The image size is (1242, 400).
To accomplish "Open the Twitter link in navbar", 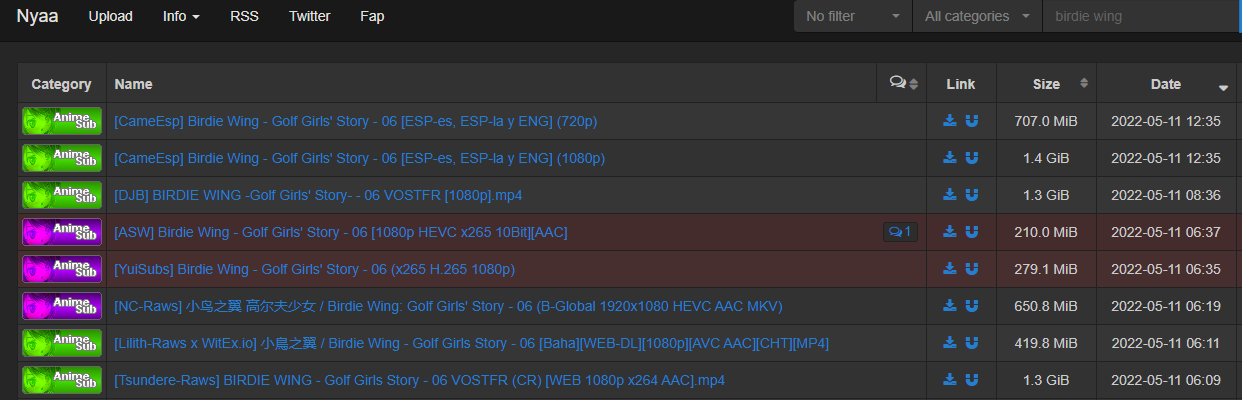I will tap(309, 16).
